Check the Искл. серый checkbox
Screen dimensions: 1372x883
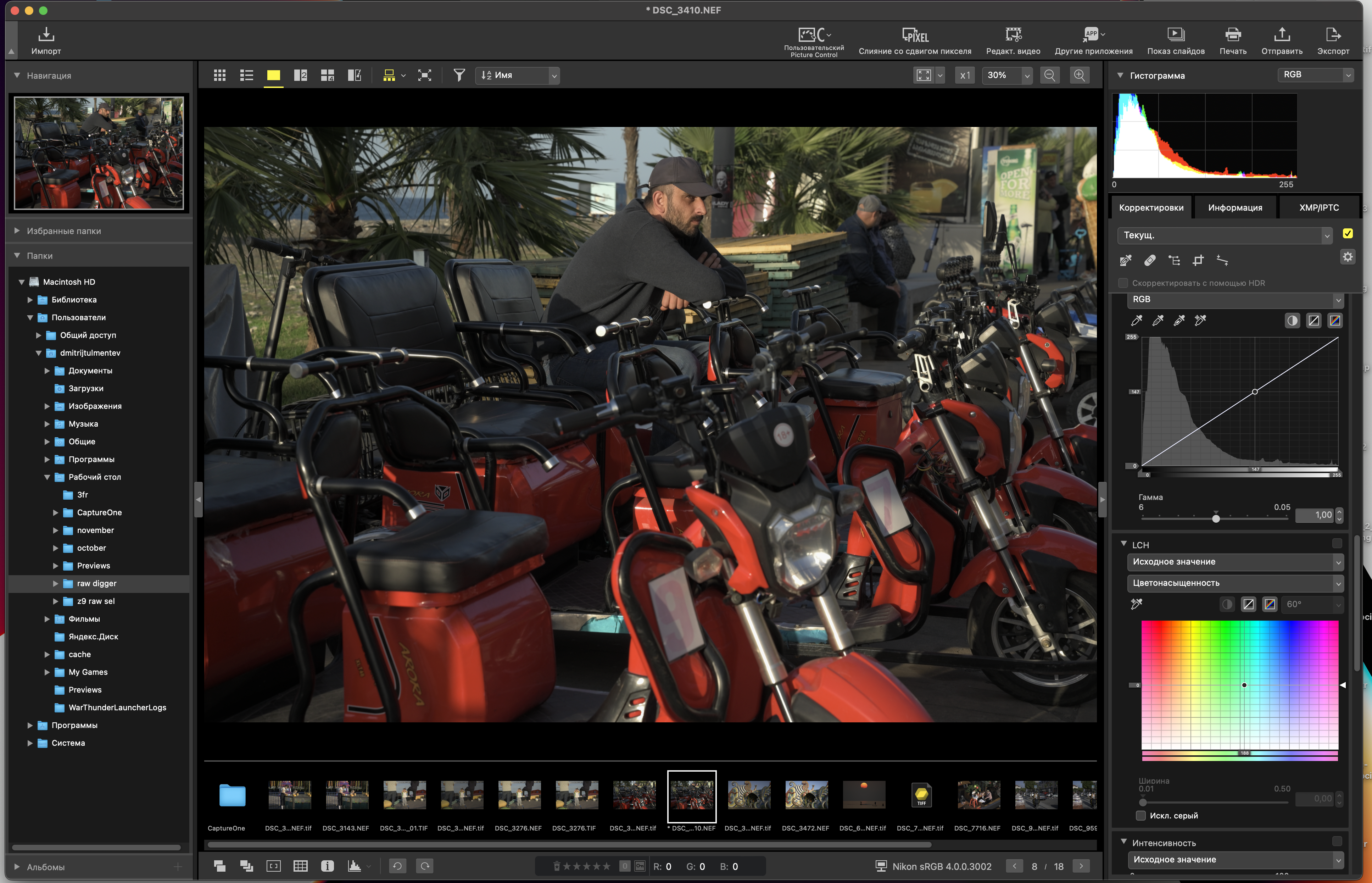coord(1141,815)
